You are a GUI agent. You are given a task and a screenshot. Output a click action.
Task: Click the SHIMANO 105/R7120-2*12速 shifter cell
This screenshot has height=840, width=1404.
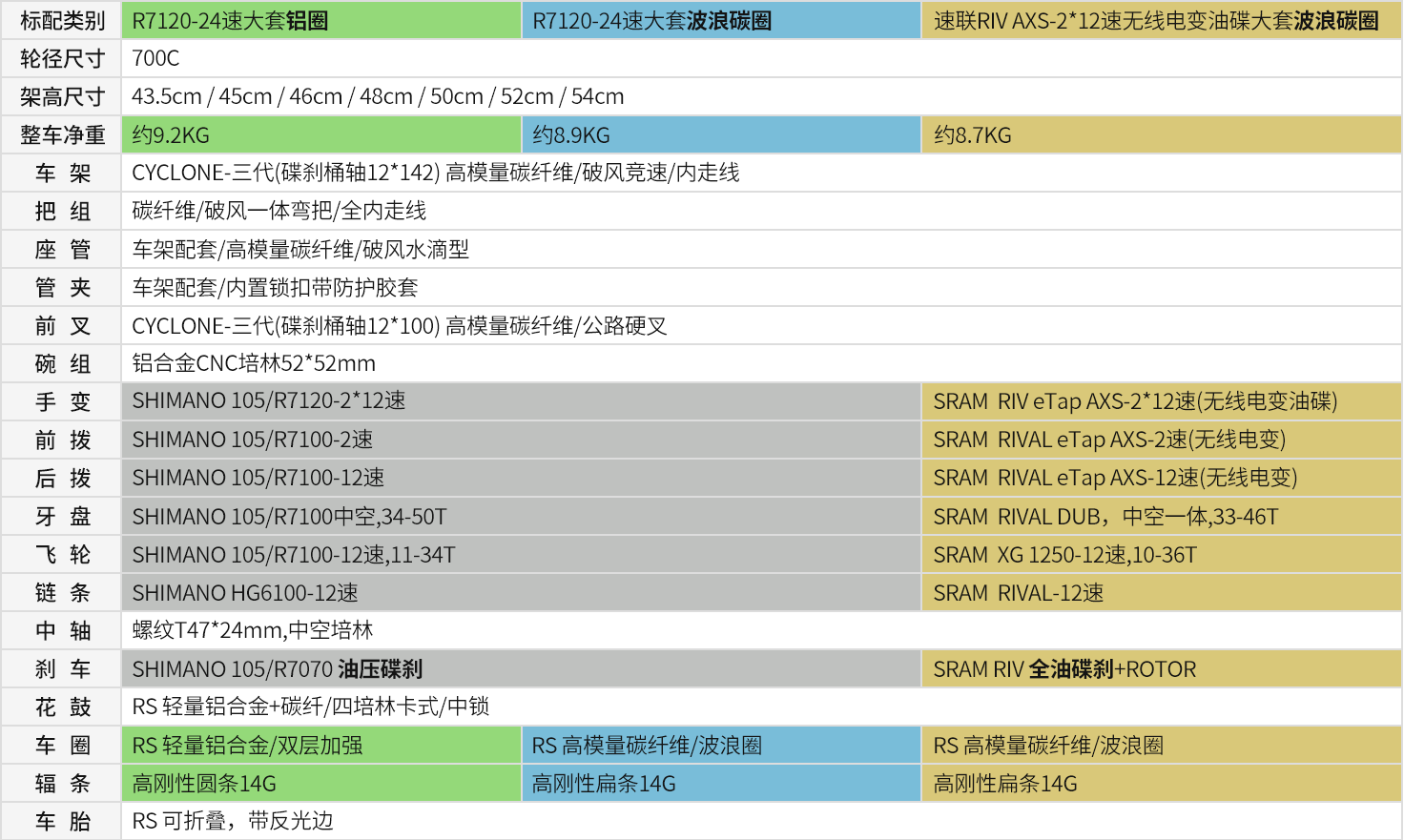(x=520, y=401)
